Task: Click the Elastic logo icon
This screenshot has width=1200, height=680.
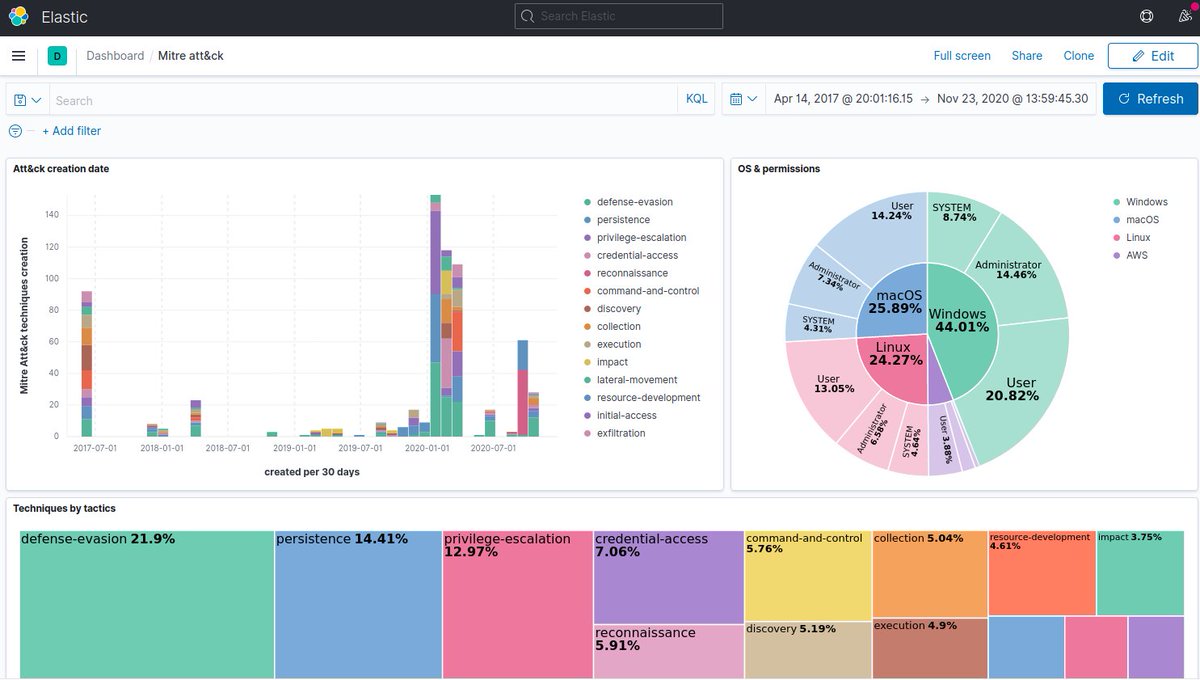Action: pyautogui.click(x=18, y=17)
